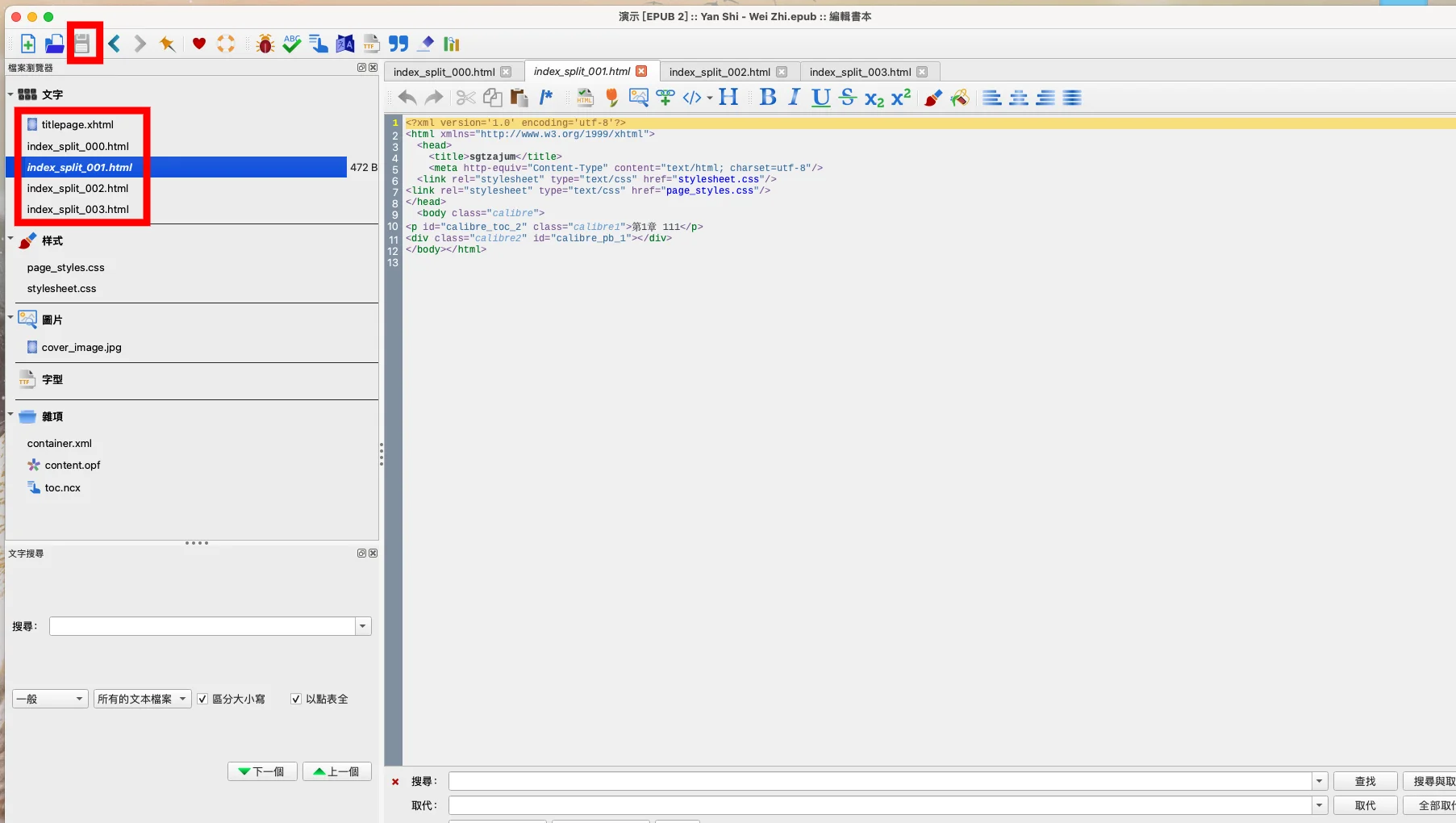The width and height of the screenshot is (1456, 823).
Task: Click the beautify HTML file icon
Action: click(586, 98)
